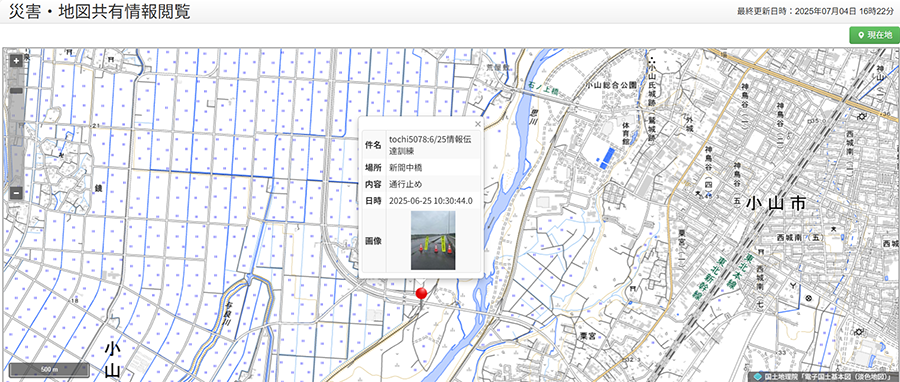900x382 pixels.
Task: Zoom in with the plus button
Action: [16, 61]
